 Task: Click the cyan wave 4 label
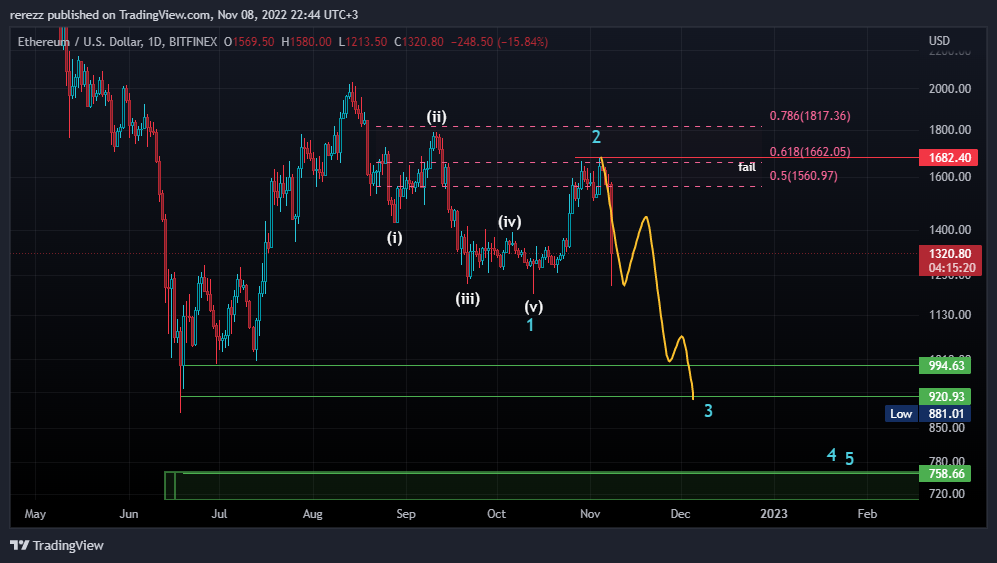click(x=831, y=454)
